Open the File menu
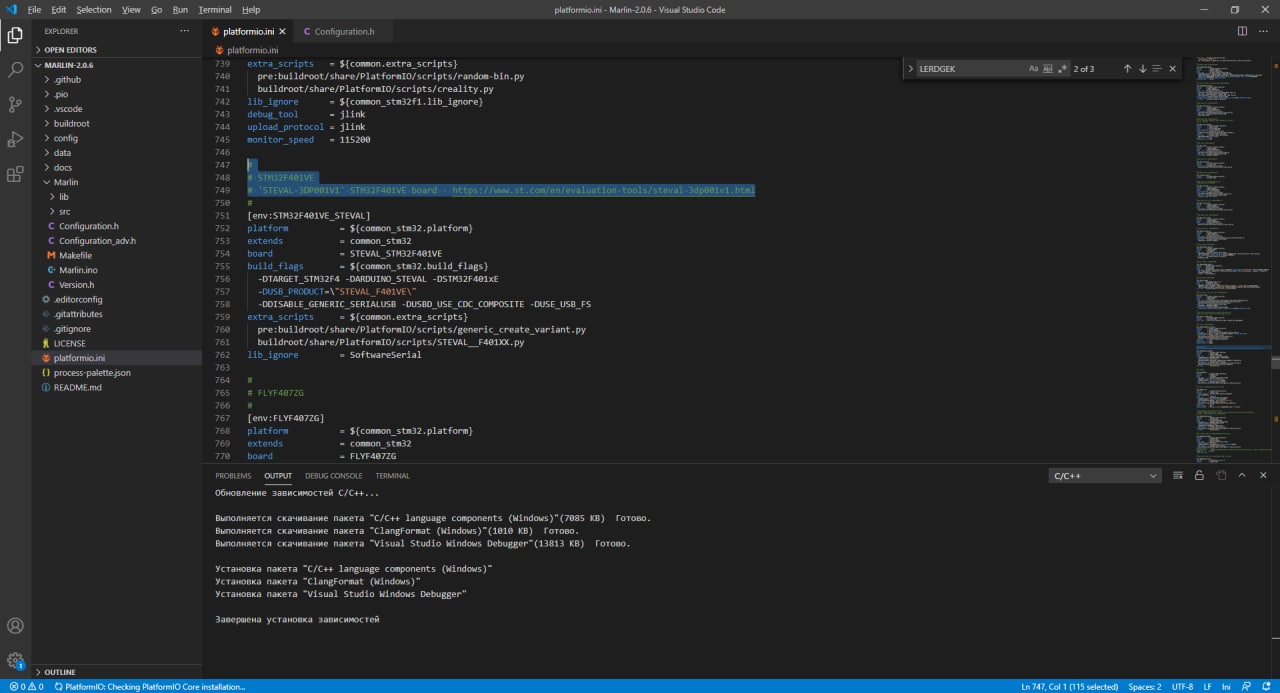1280x693 pixels. click(35, 10)
